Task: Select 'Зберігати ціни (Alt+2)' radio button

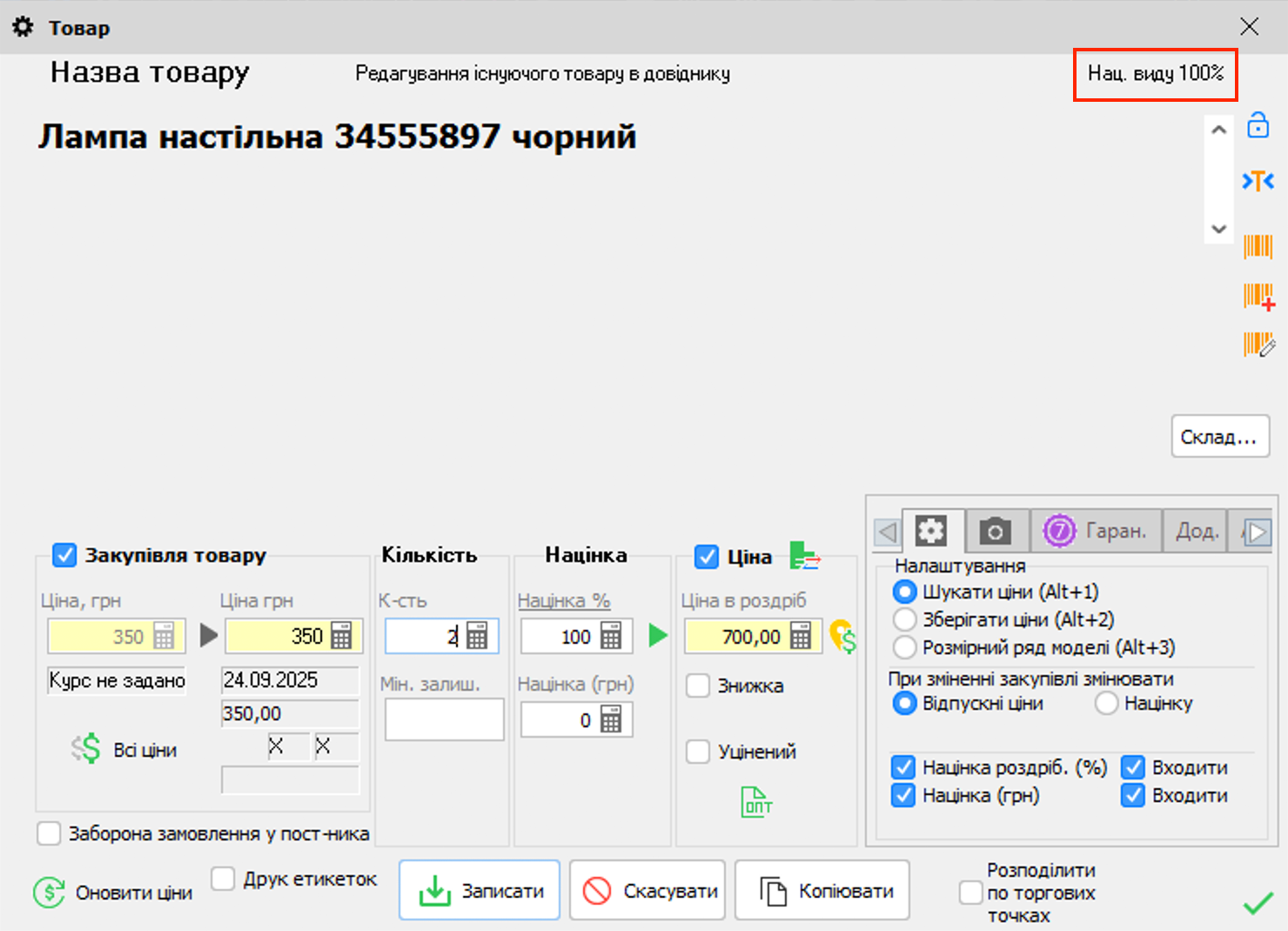Action: [905, 620]
